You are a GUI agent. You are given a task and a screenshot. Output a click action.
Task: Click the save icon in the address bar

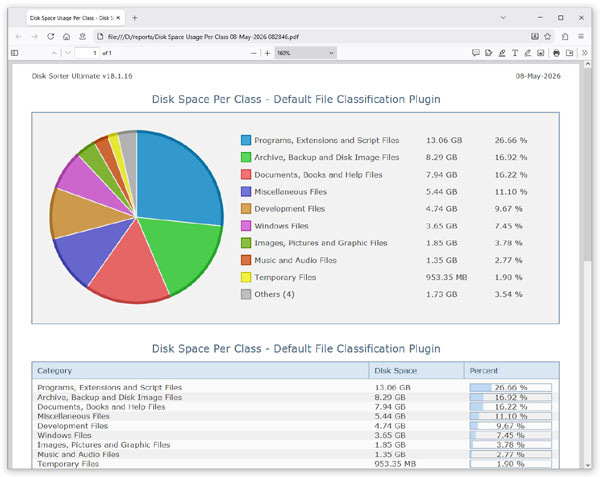click(535, 37)
